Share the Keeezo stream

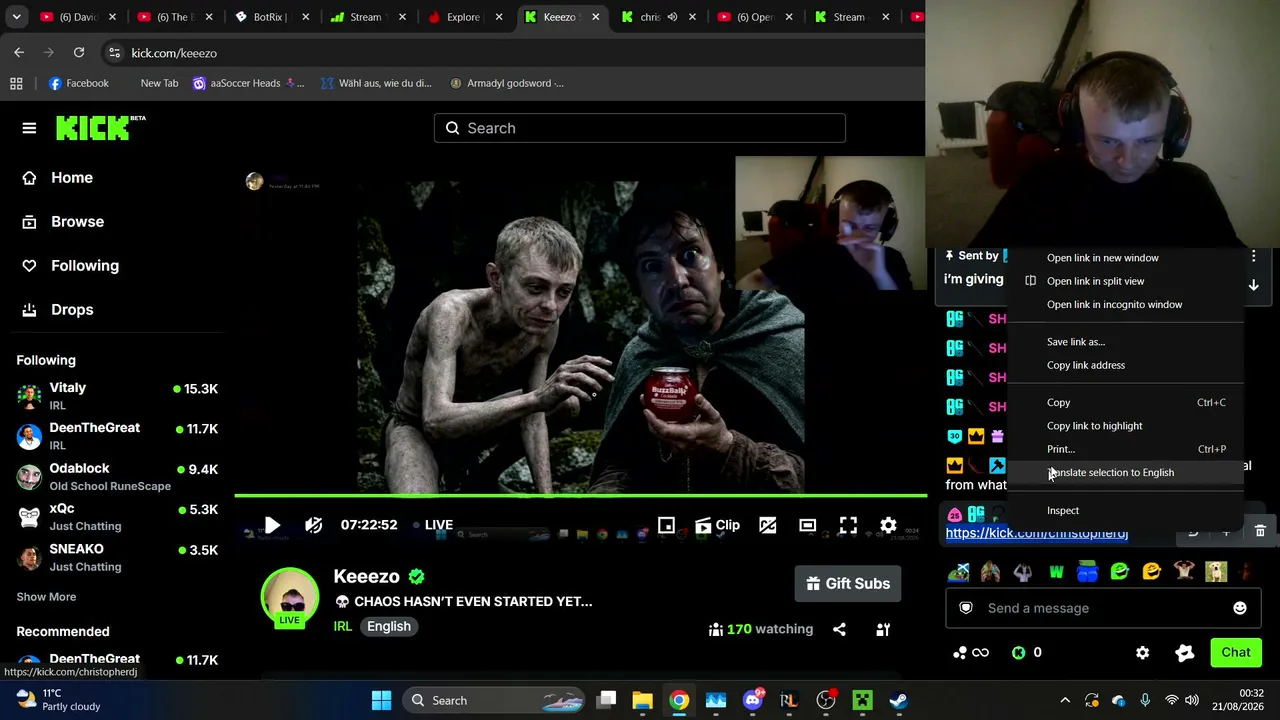(x=839, y=629)
